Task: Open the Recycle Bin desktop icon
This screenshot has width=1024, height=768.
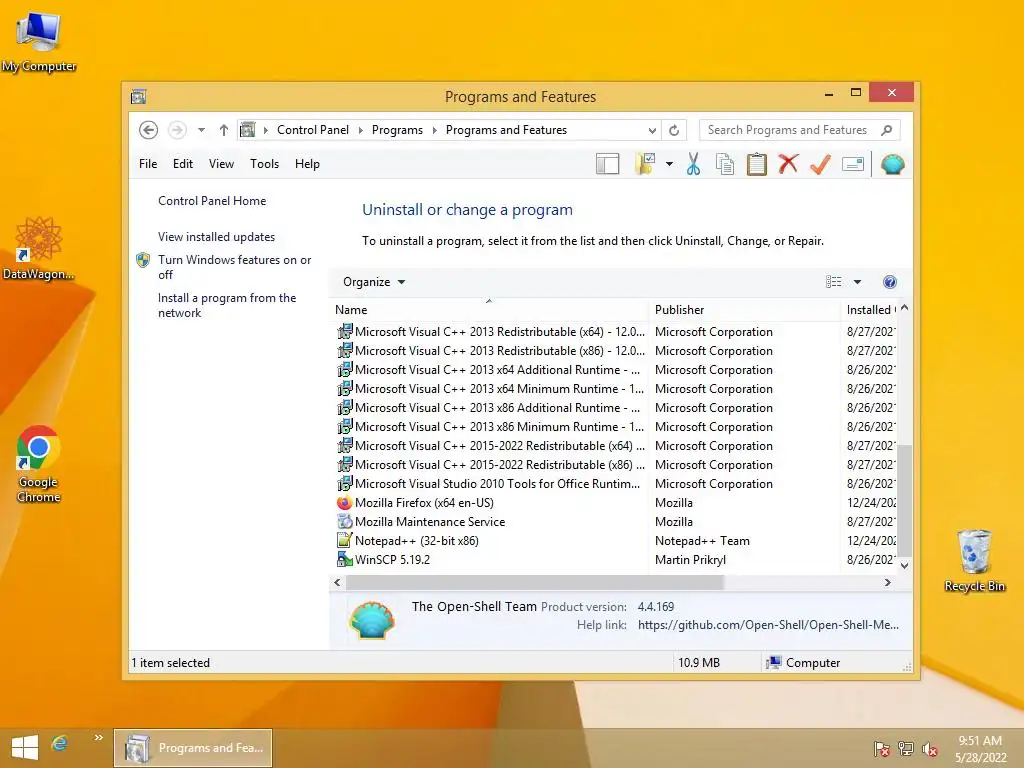Action: pos(974,560)
